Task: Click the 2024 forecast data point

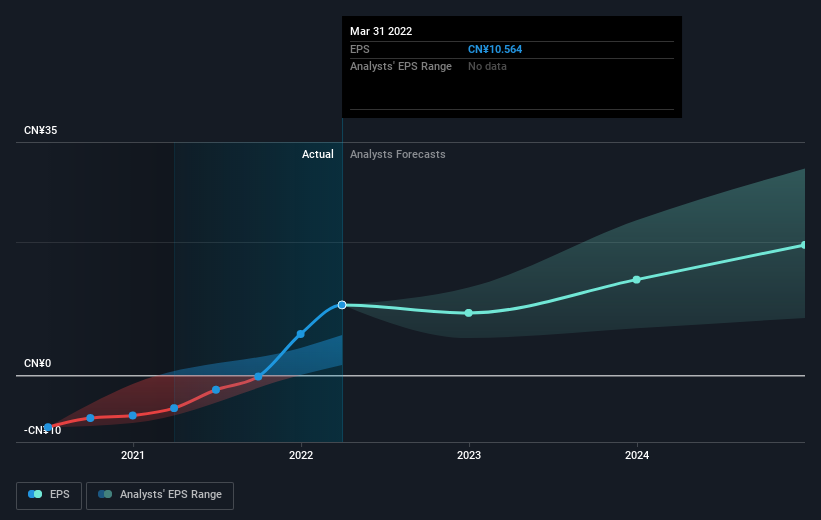Action: coord(636,280)
